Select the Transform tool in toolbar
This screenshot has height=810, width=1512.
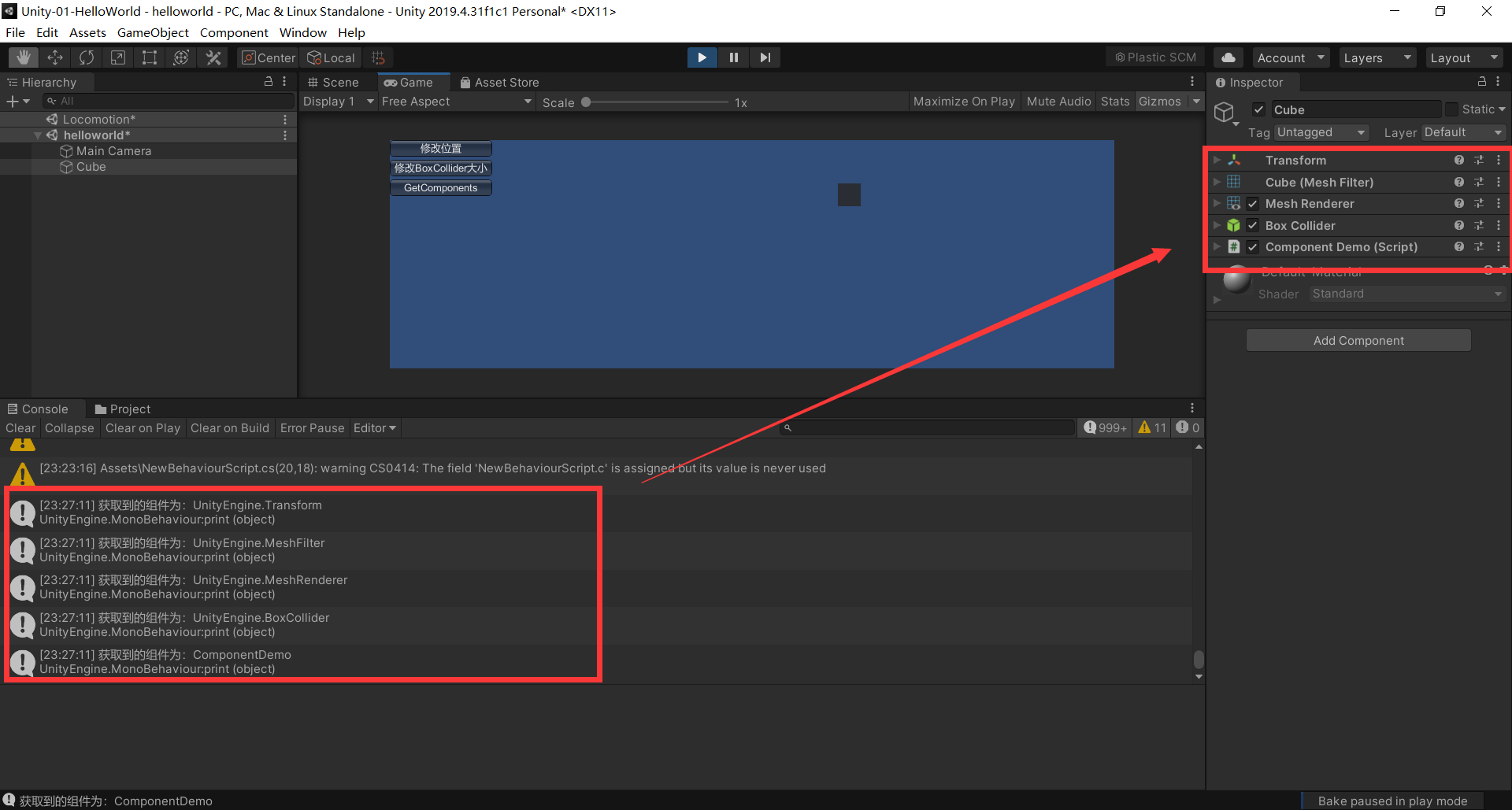point(181,57)
